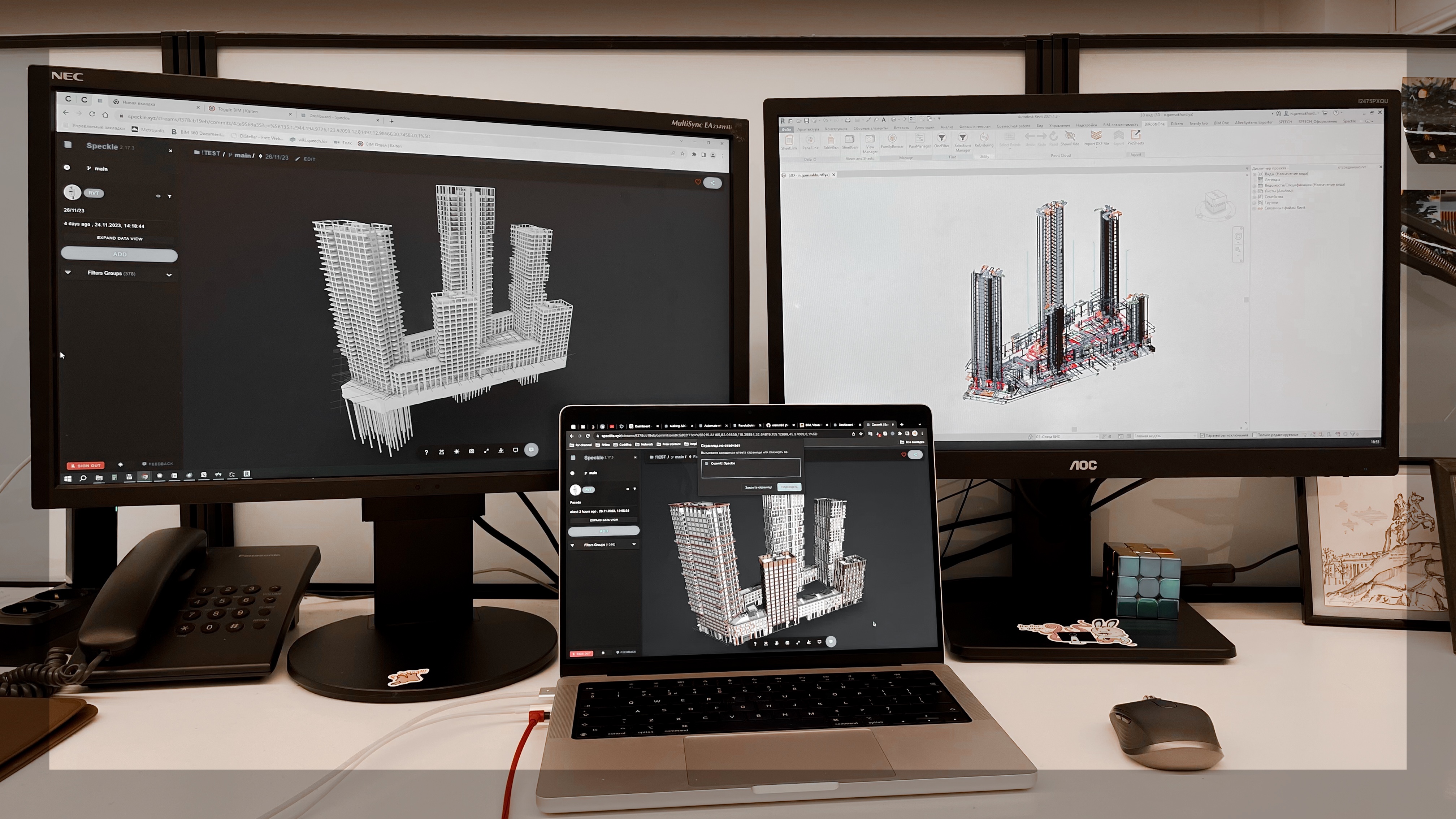Toggle the red favorite heart in Speckle
The height and width of the screenshot is (819, 1456).
697,182
